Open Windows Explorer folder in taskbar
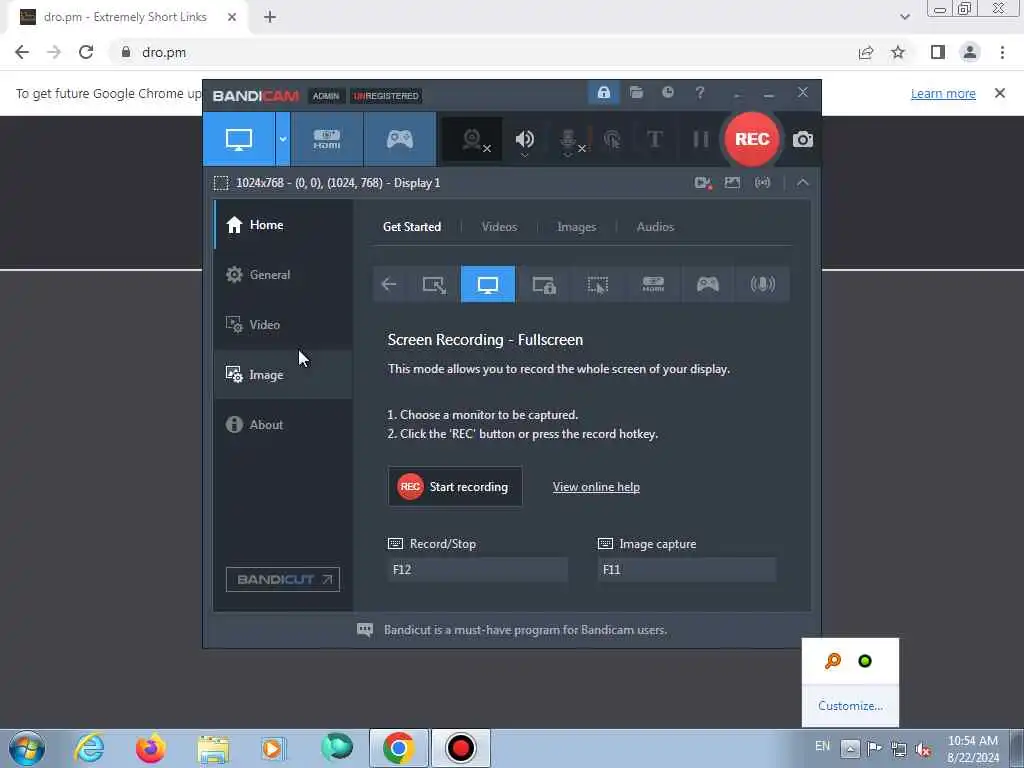The width and height of the screenshot is (1024, 768). (x=213, y=748)
